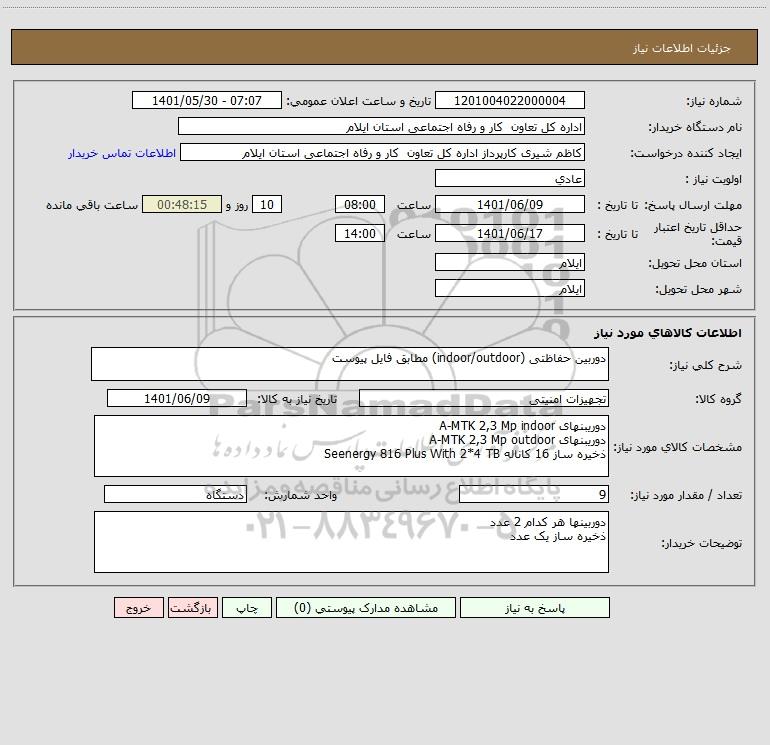This screenshot has width=770, height=745.
Task: Click the ساعت باقی مانده label
Action: pyautogui.click(x=92, y=205)
